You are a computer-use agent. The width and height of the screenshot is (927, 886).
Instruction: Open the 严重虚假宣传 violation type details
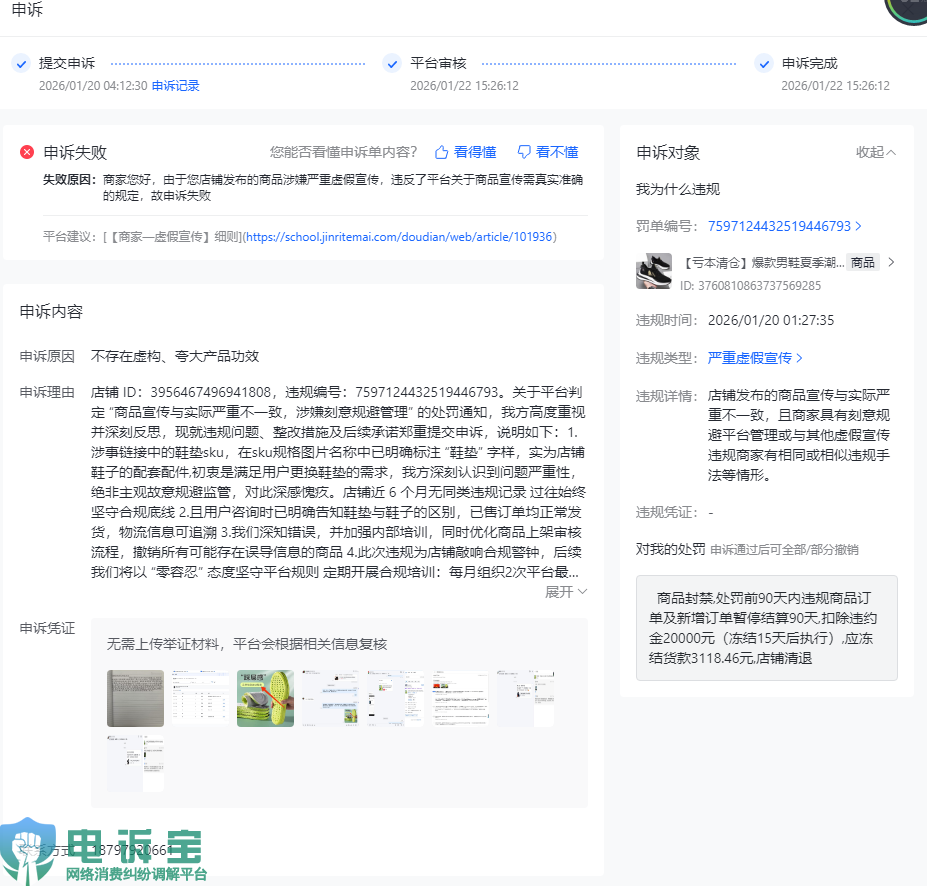pos(755,358)
